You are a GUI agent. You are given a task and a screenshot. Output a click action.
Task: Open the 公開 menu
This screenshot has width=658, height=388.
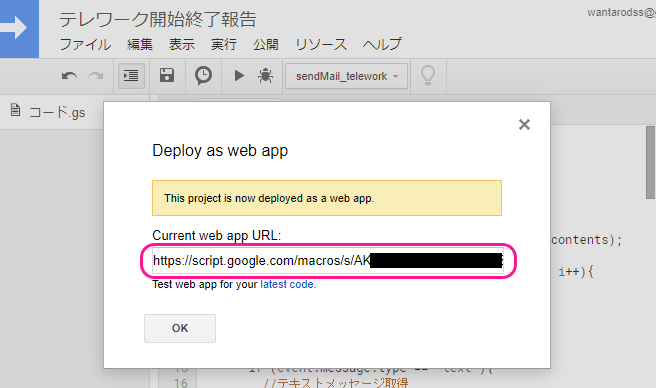pyautogui.click(x=266, y=44)
